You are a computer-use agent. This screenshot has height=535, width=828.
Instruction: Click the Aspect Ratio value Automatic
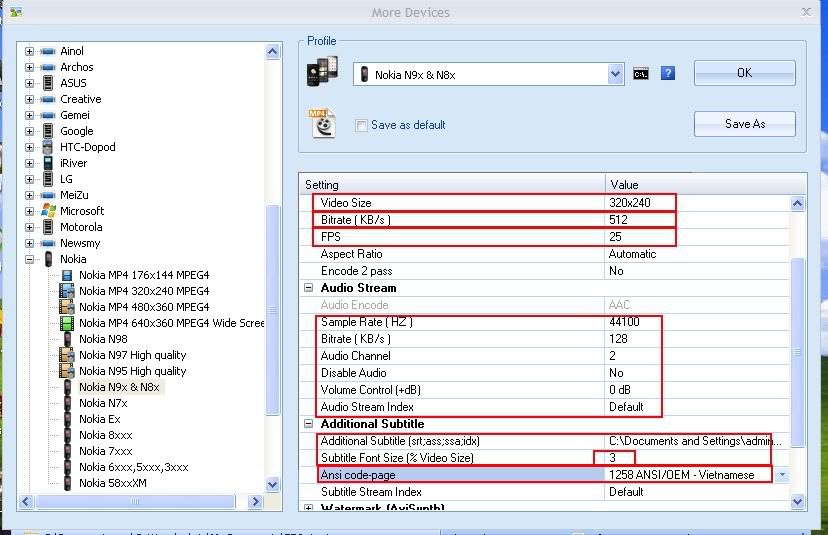pos(632,254)
